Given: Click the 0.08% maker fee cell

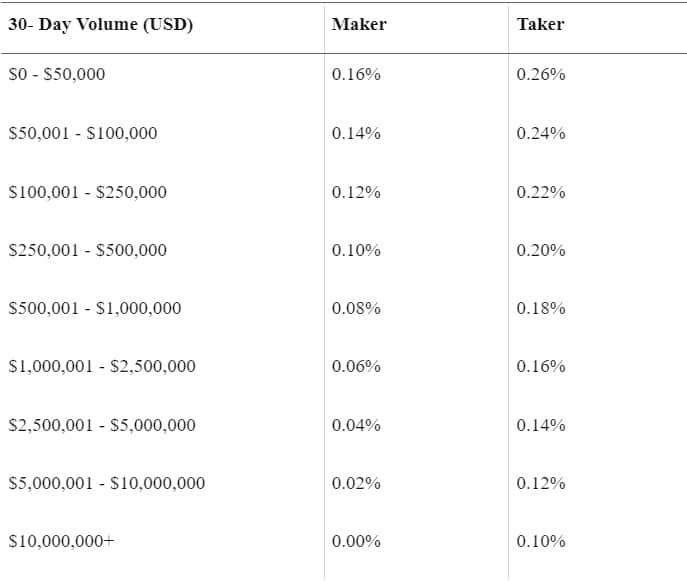Looking at the screenshot, I should (x=356, y=308).
